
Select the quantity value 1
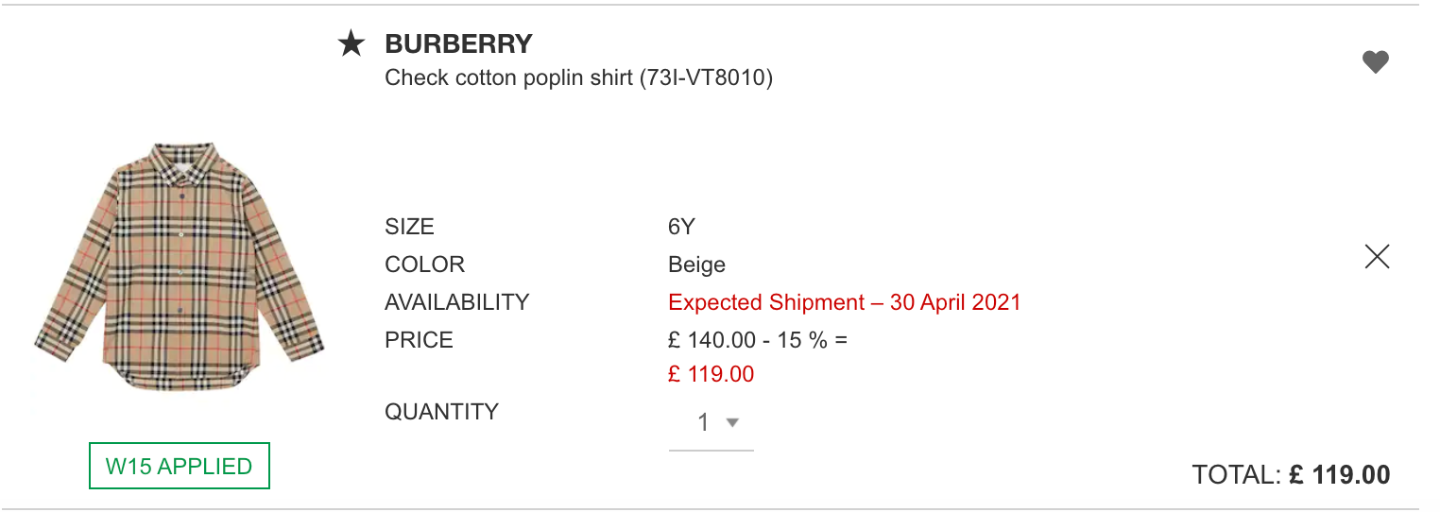[703, 423]
